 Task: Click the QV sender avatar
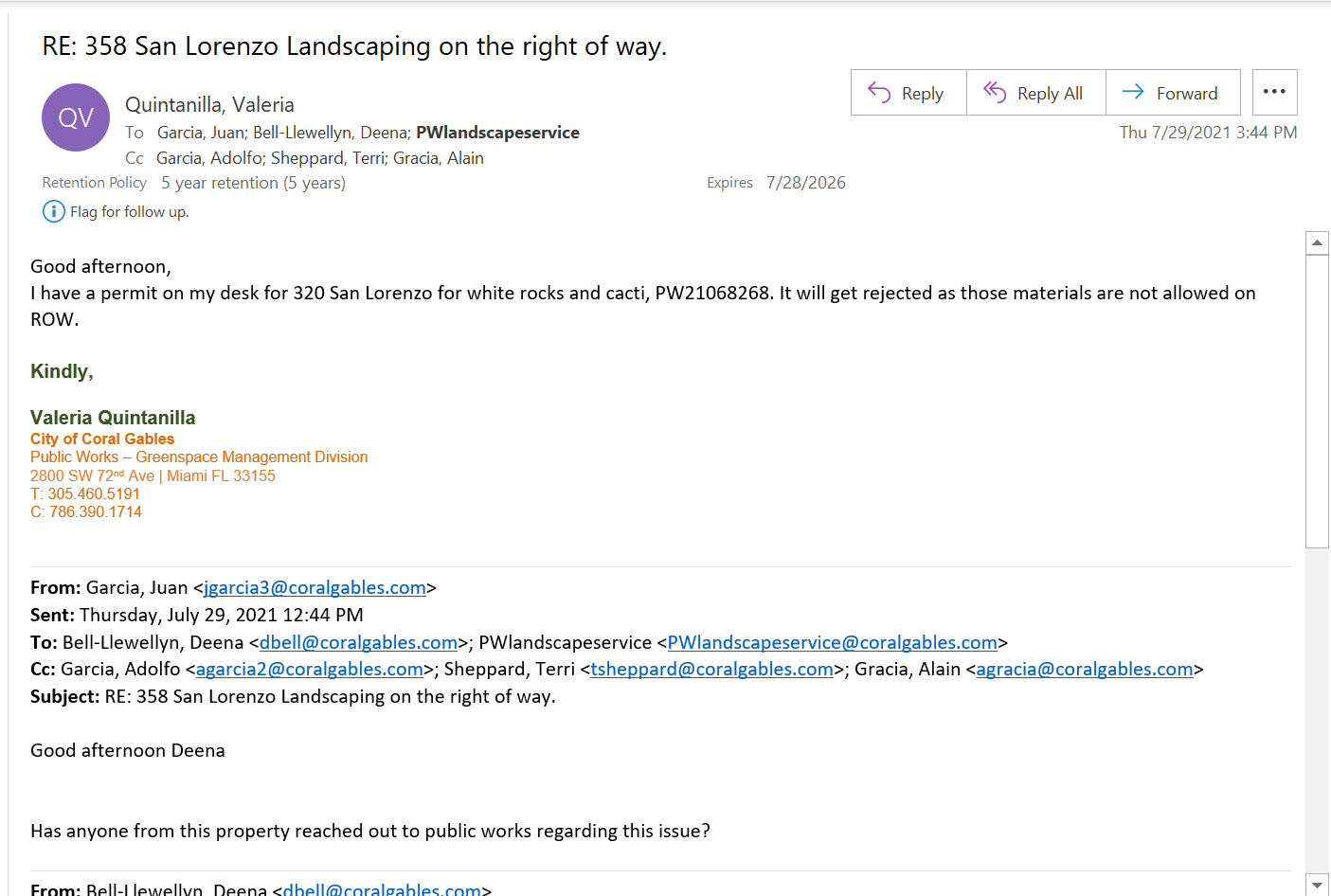pos(76,117)
